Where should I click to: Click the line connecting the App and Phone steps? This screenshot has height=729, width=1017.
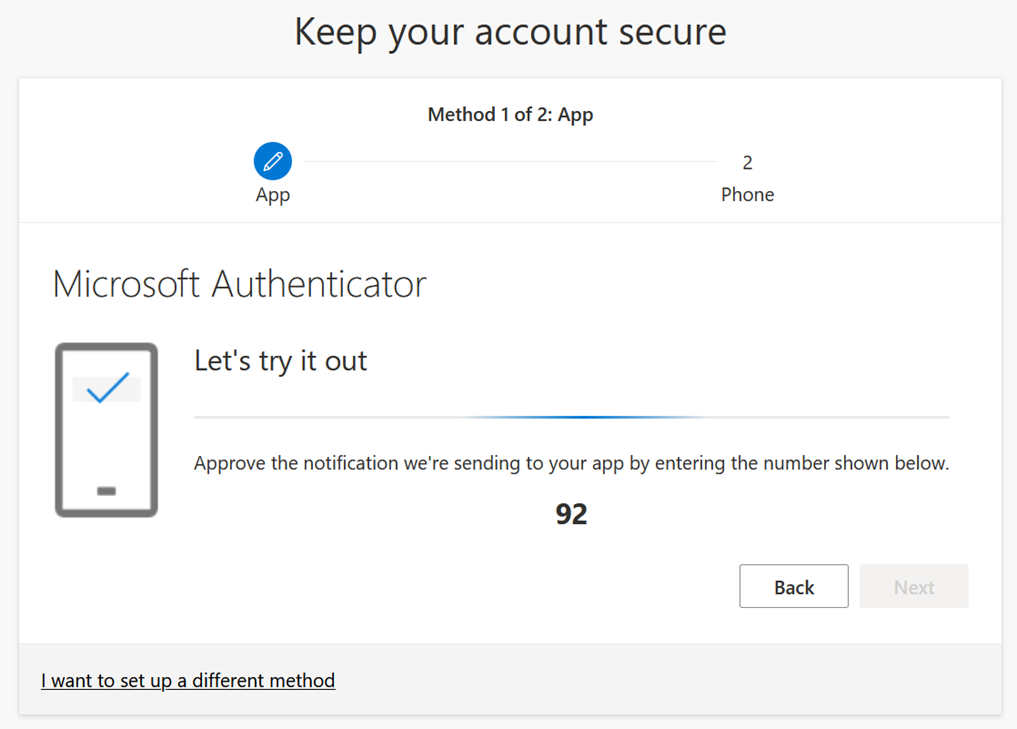(510, 162)
